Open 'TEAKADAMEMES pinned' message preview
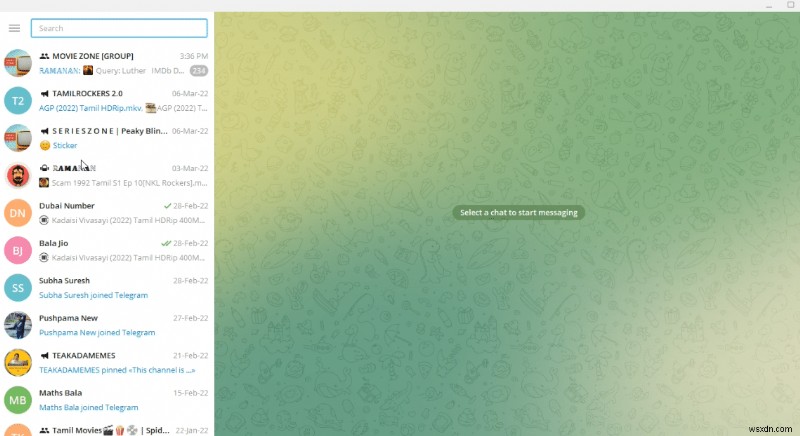 [x=117, y=370]
